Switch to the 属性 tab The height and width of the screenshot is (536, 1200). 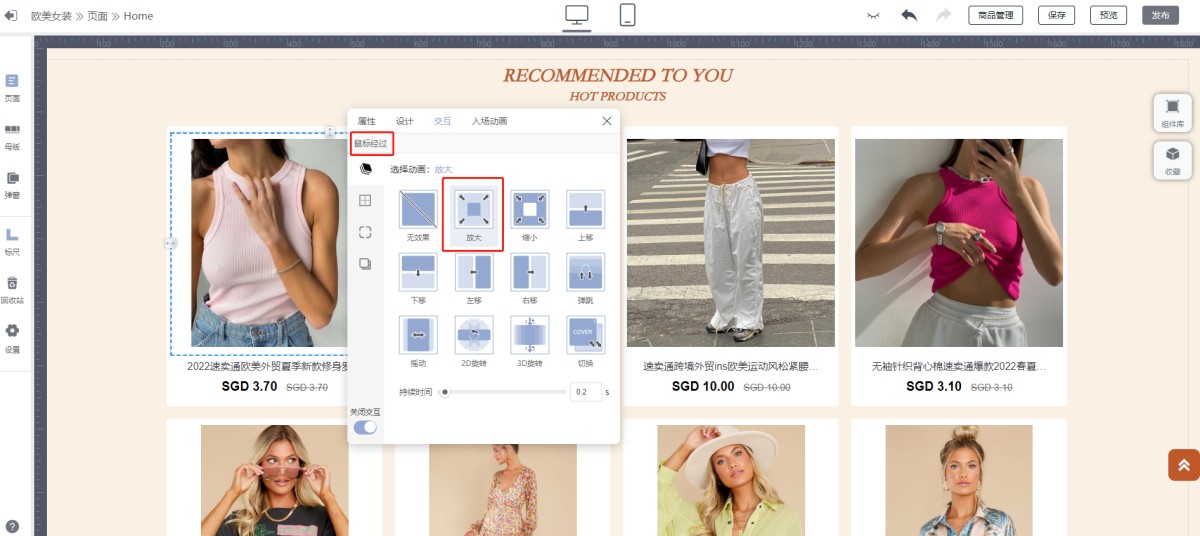tap(367, 121)
